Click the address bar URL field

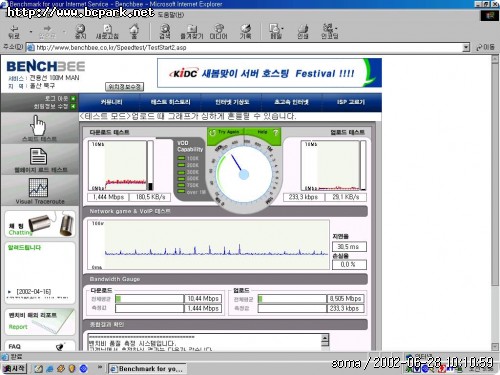click(x=248, y=47)
